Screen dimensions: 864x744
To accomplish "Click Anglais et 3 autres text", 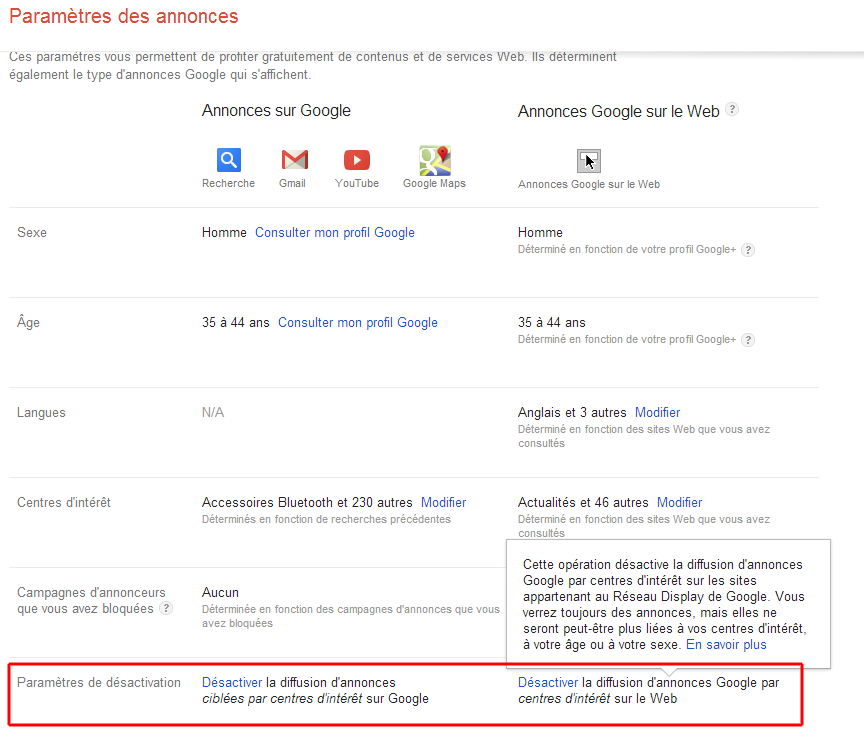I will (x=572, y=412).
